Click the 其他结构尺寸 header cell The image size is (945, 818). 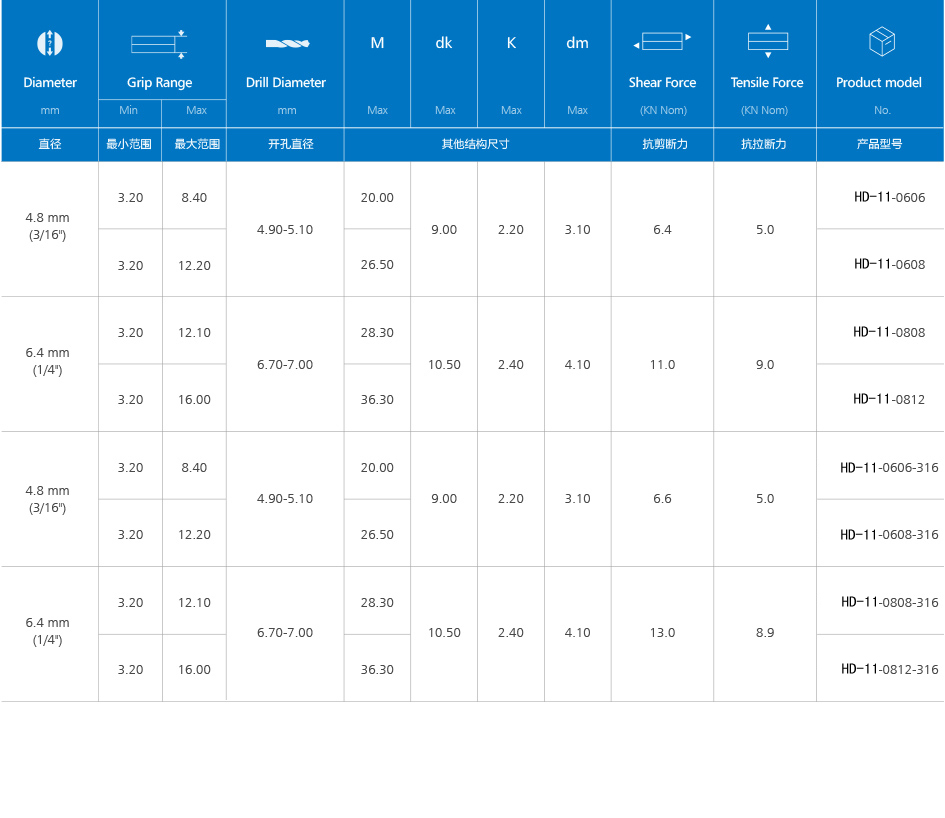pyautogui.click(x=476, y=144)
